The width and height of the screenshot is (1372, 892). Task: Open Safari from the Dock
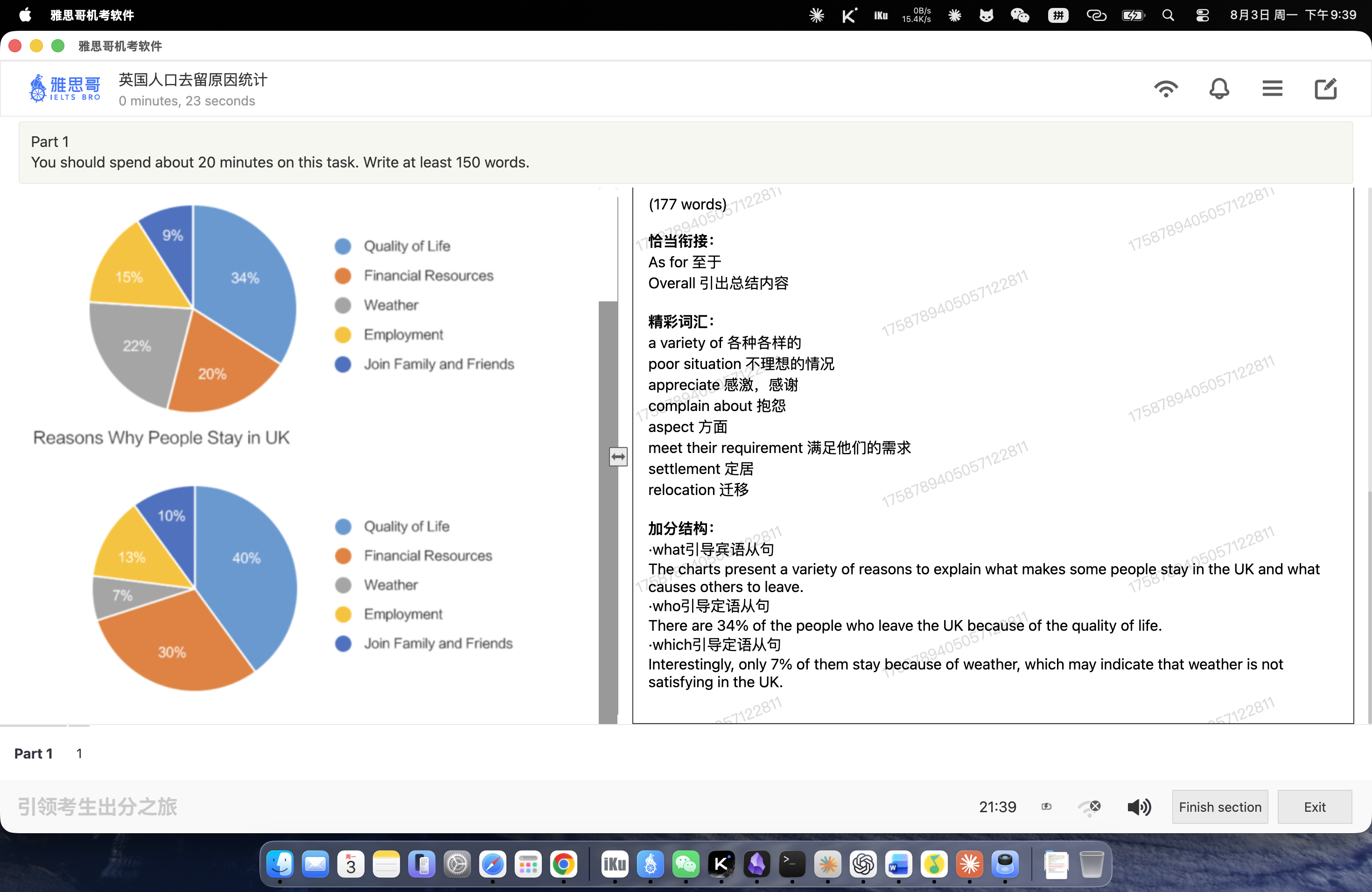492,864
